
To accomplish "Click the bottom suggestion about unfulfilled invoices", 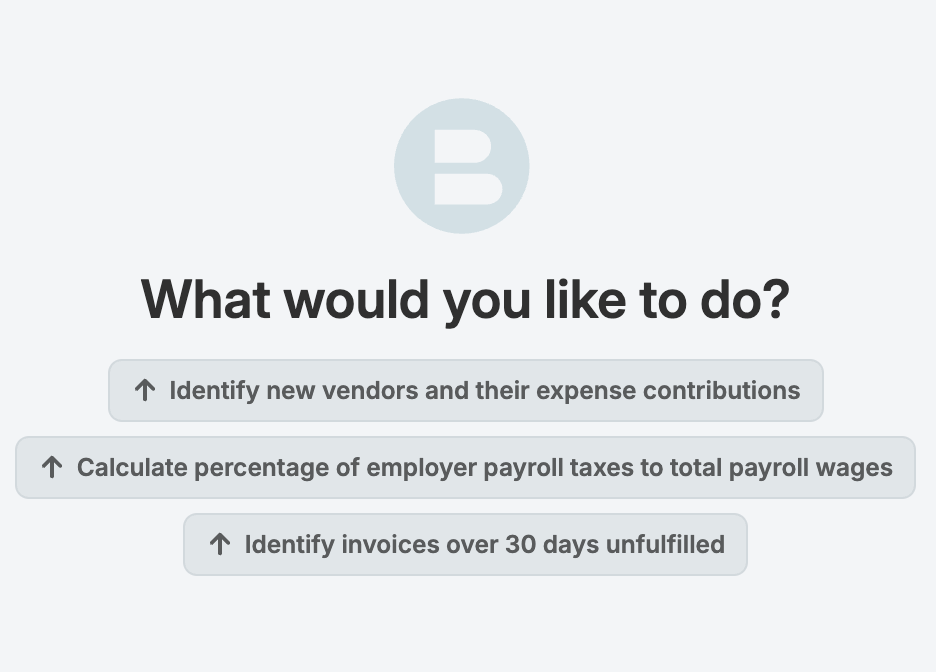I will click(x=465, y=544).
